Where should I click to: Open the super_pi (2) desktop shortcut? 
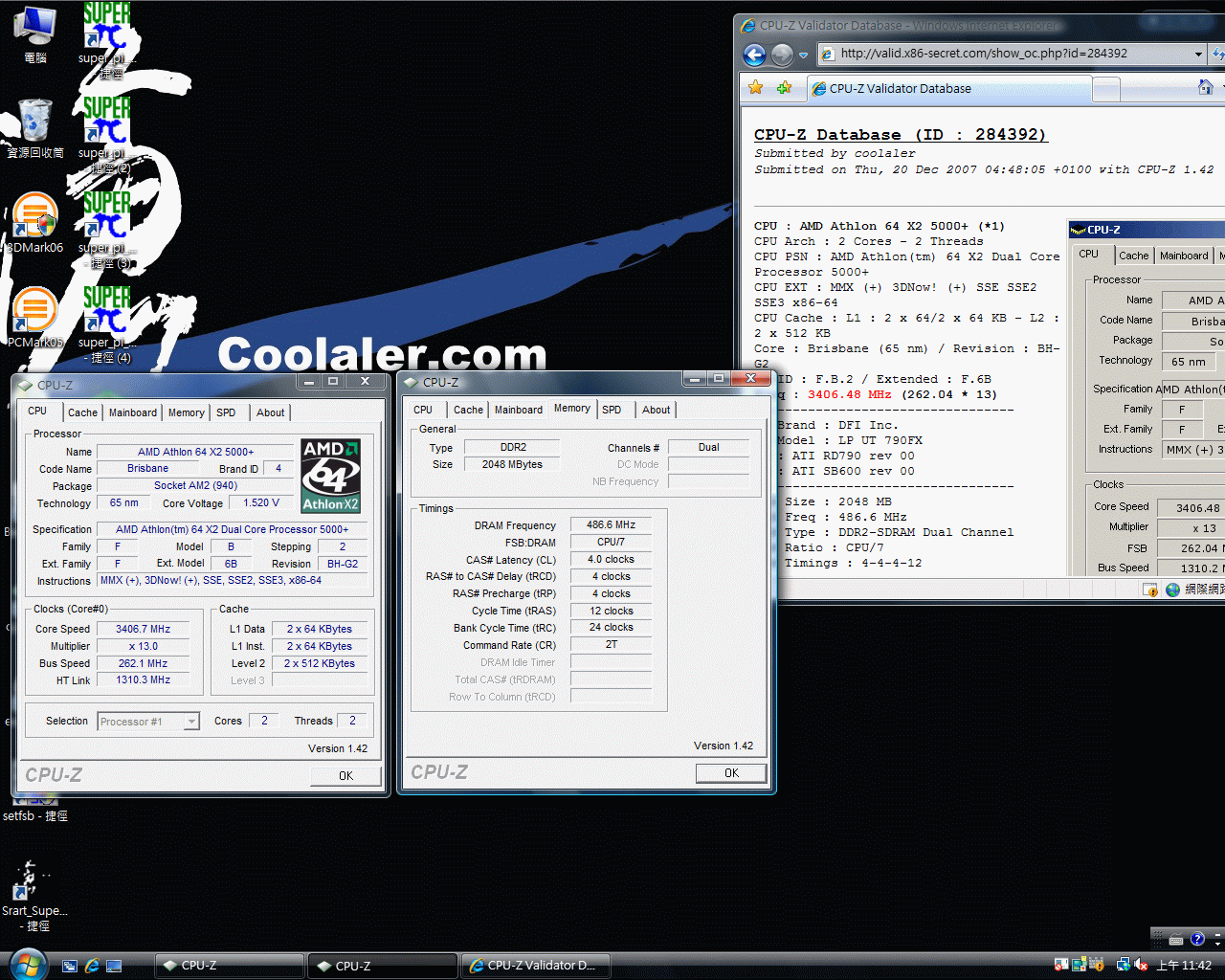pos(107,134)
